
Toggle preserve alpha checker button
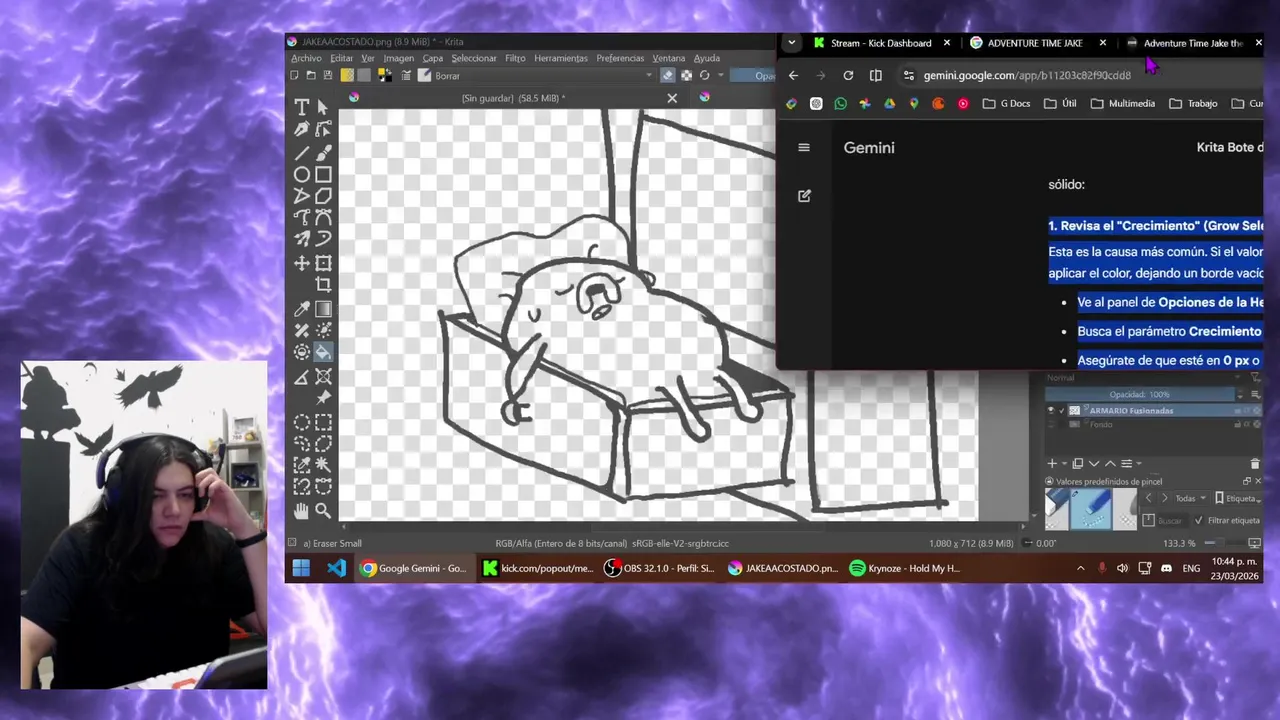pyautogui.click(x=686, y=75)
